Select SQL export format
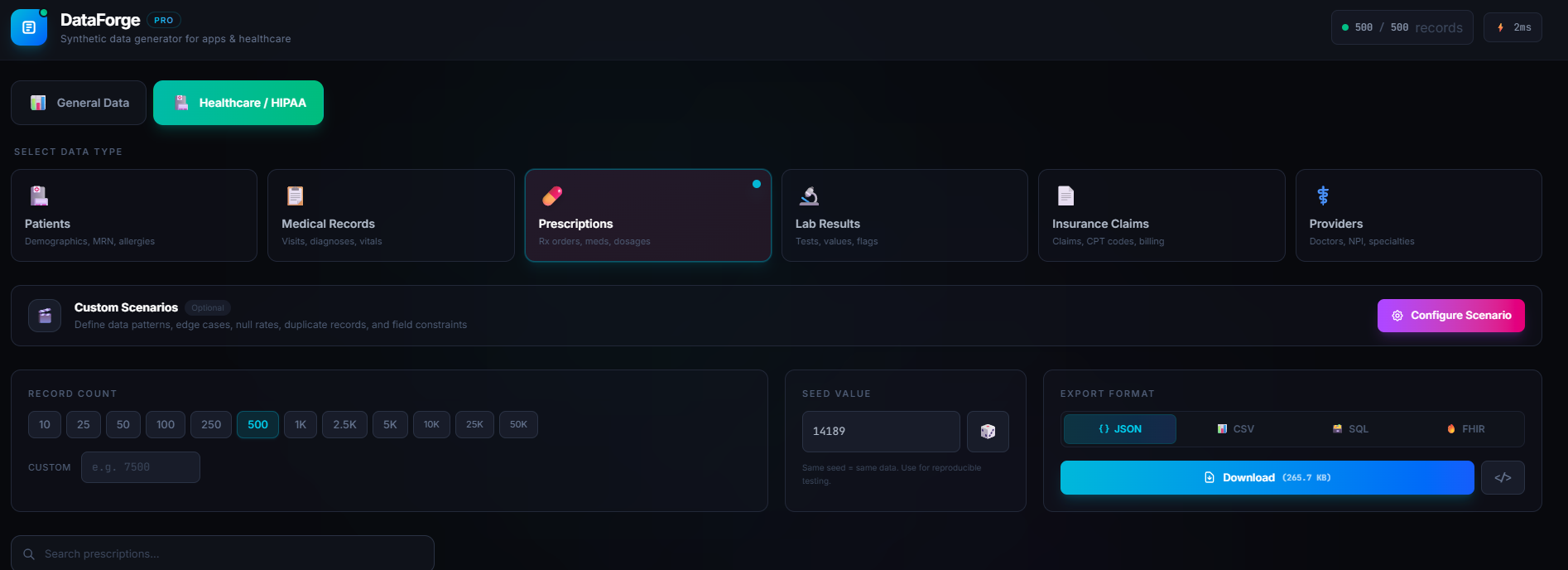The height and width of the screenshot is (570, 1568). 1350,429
